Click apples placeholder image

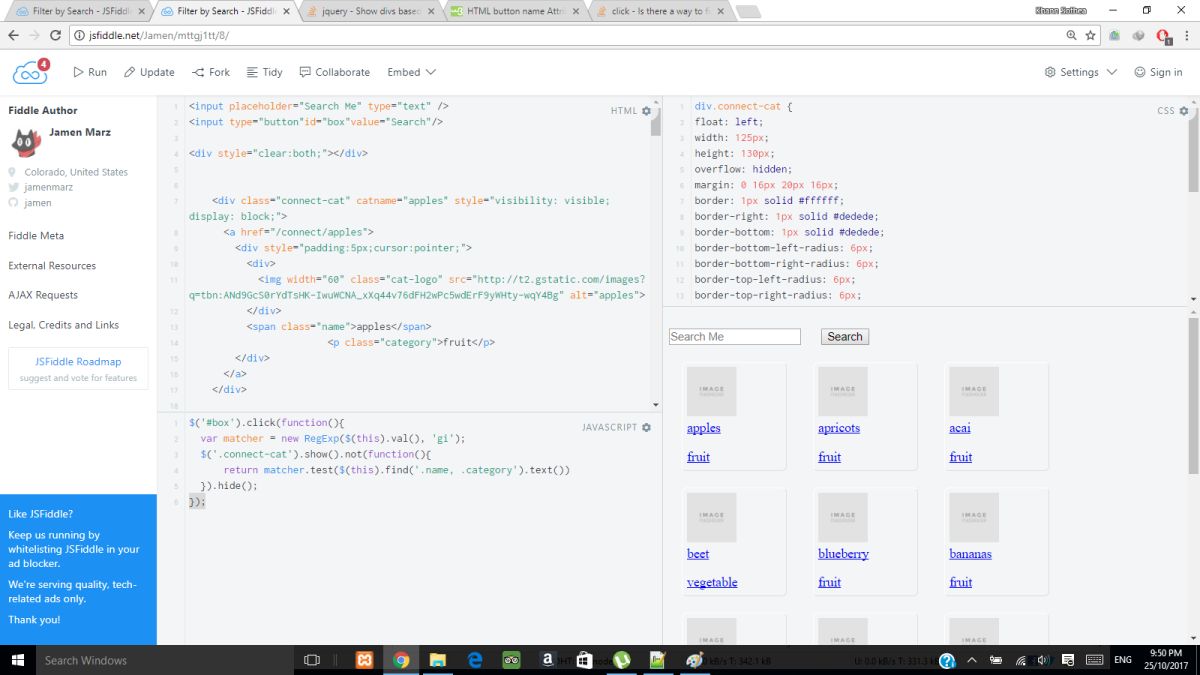[x=712, y=391]
